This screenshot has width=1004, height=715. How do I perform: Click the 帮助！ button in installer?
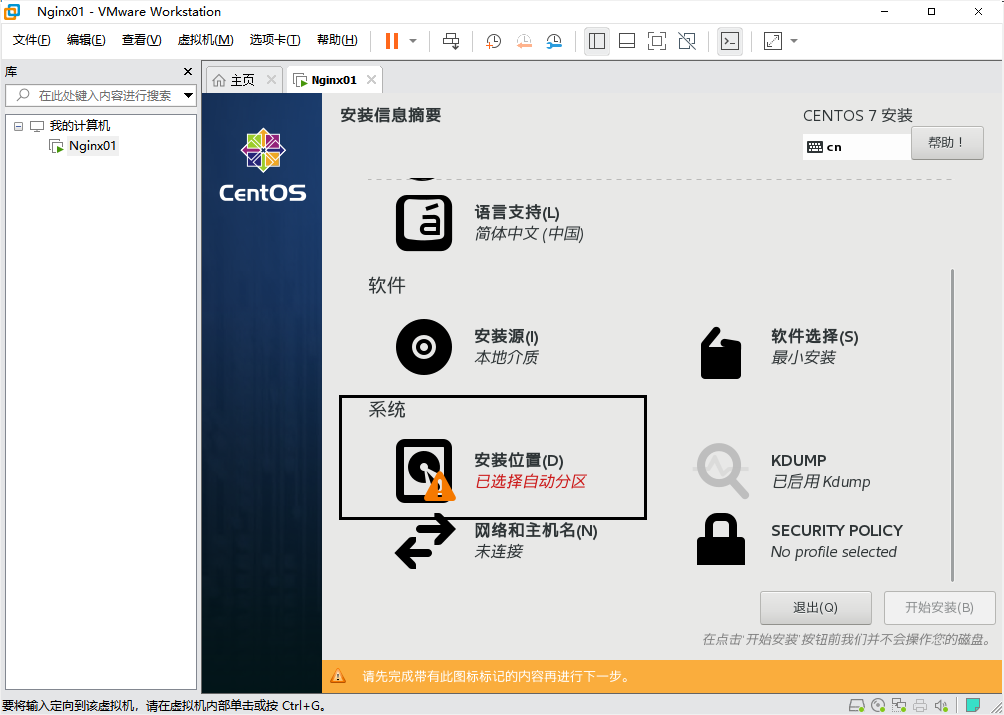click(947, 143)
